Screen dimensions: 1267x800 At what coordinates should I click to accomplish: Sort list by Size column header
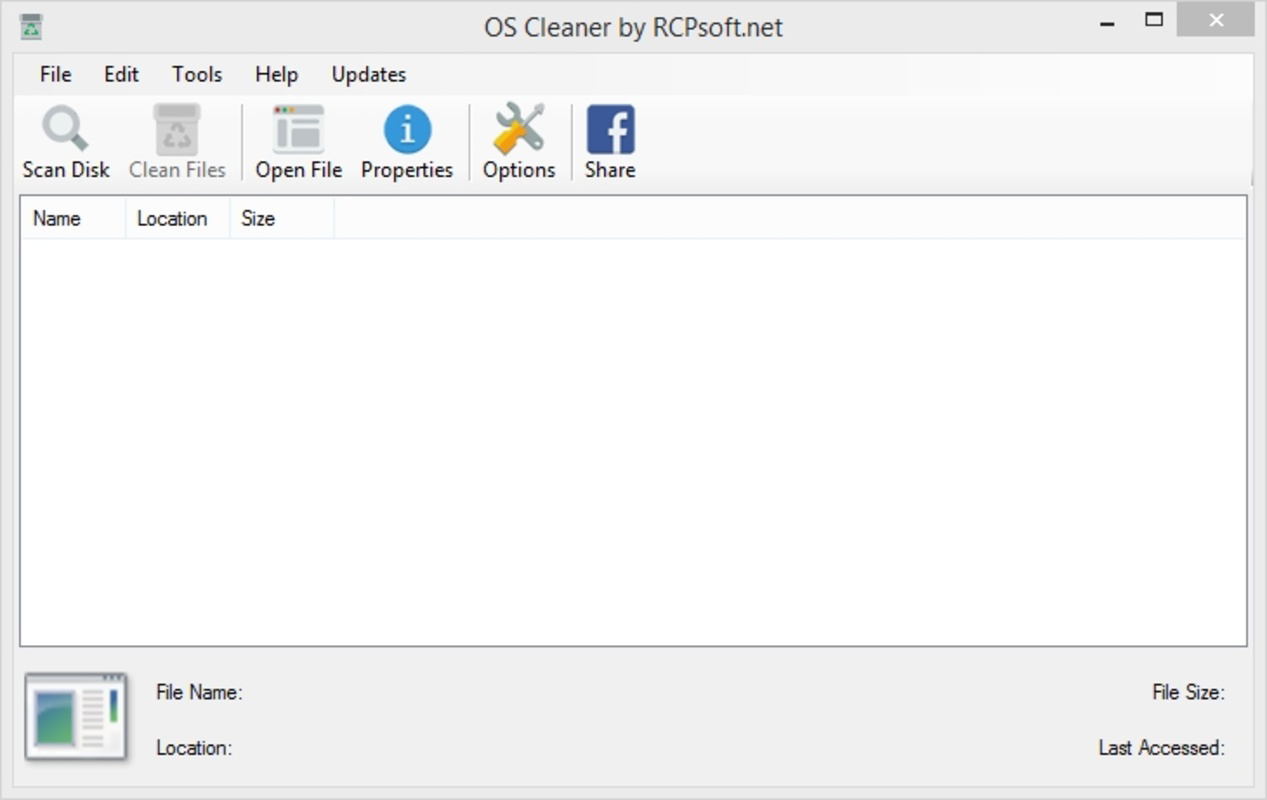click(282, 218)
